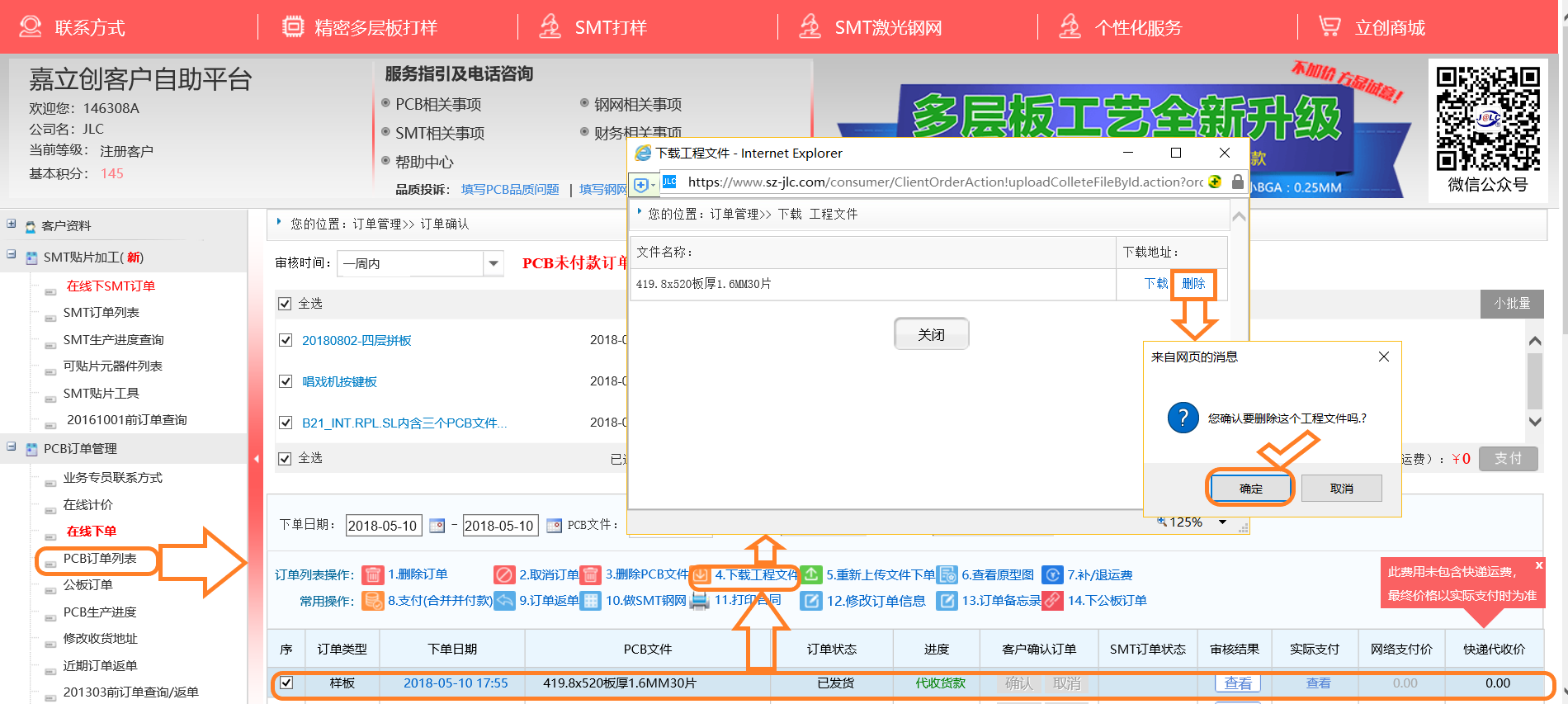
Task: Open PCB生产进度 in the sidebar
Action: click(100, 612)
